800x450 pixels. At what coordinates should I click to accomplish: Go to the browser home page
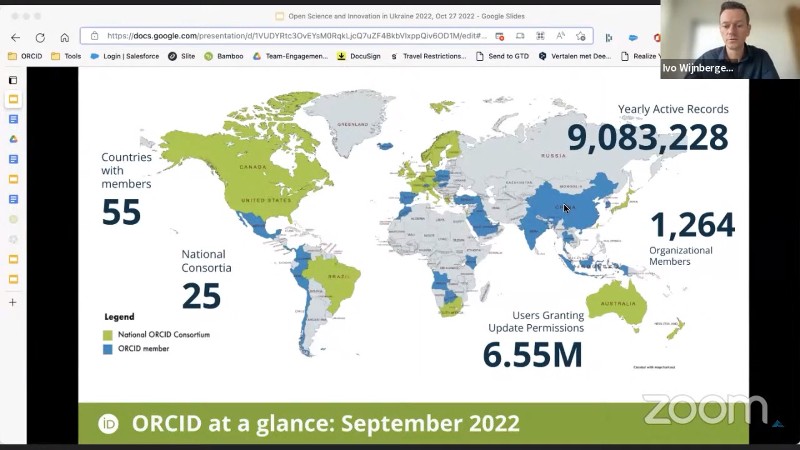(64, 37)
